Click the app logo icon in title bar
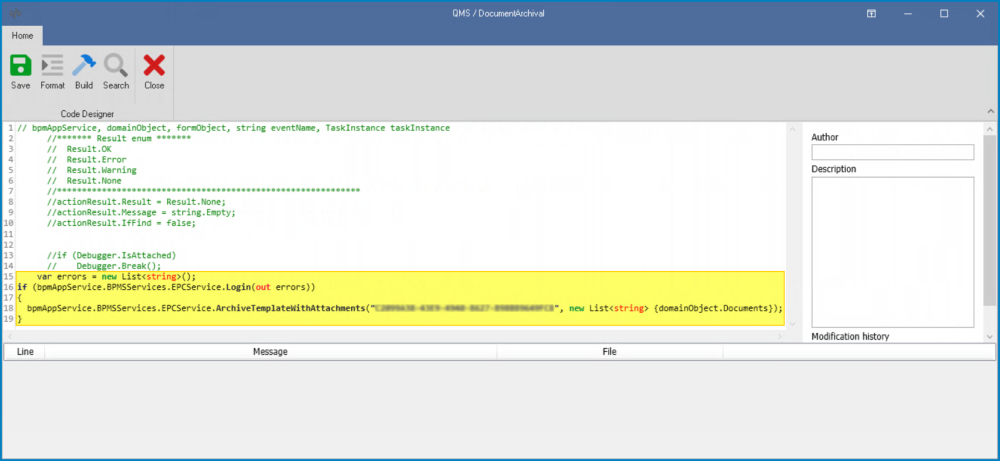The image size is (1000, 461). [x=14, y=13]
